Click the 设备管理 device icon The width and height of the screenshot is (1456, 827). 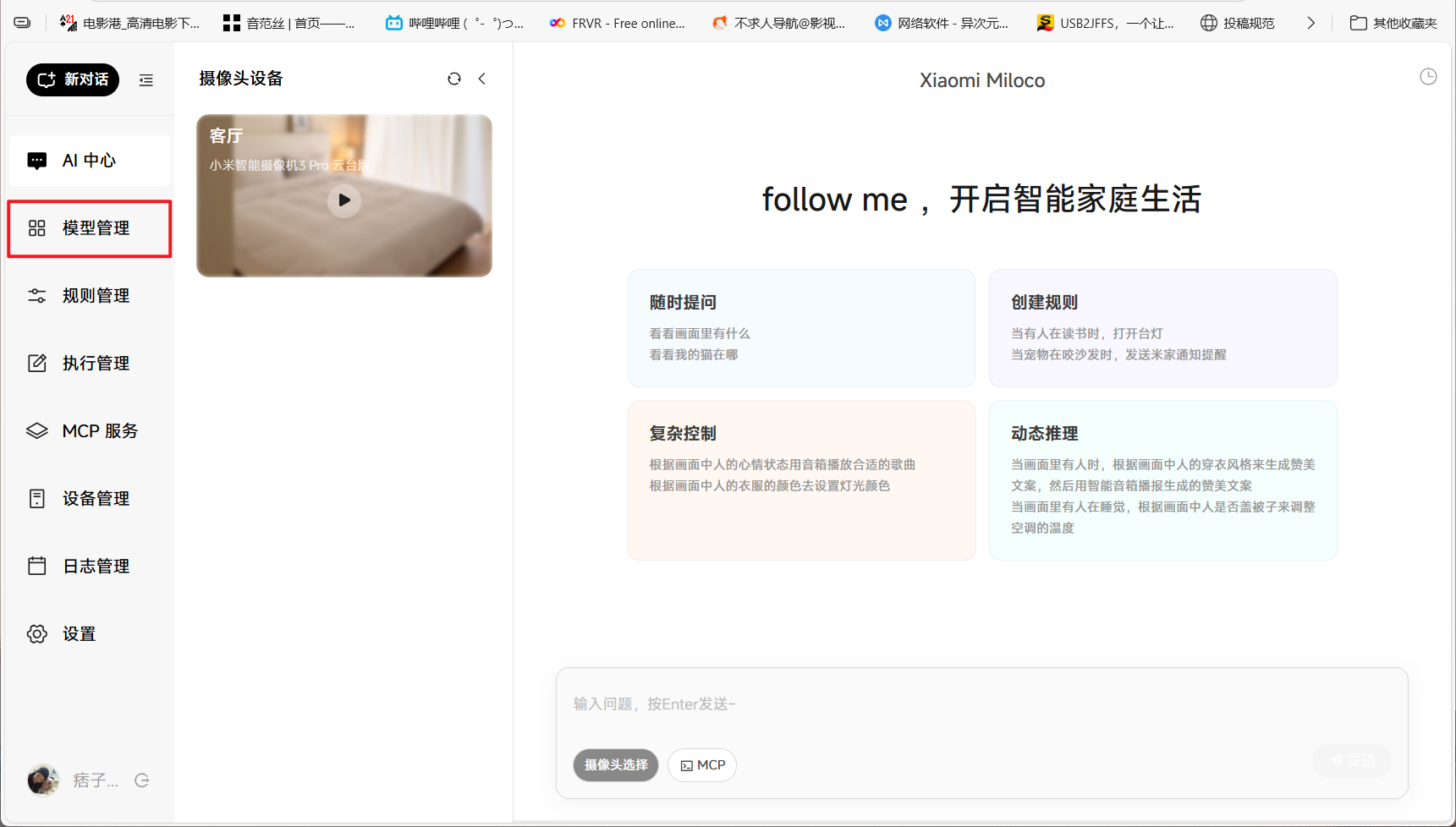pos(37,499)
